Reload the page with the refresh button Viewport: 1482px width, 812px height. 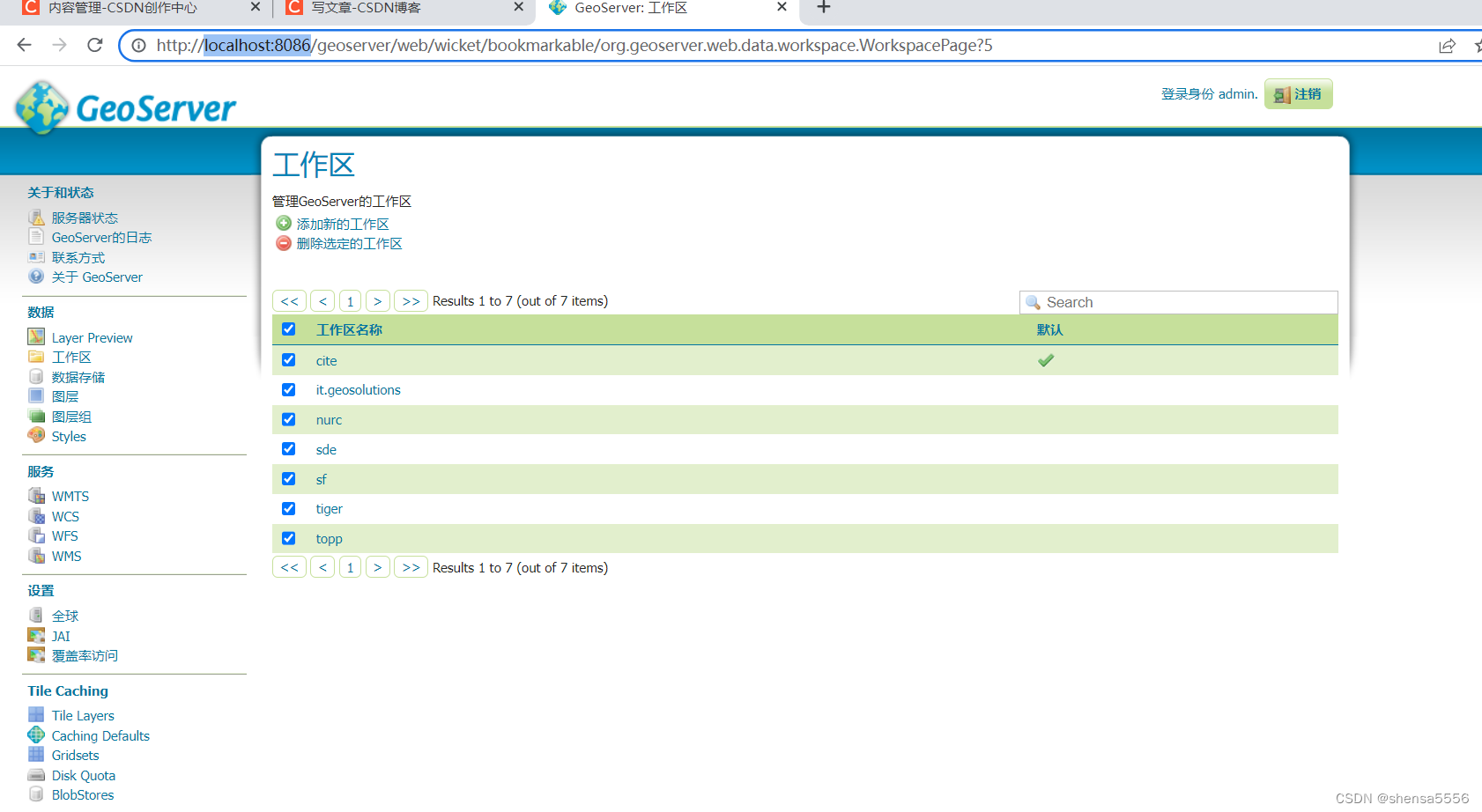coord(95,45)
